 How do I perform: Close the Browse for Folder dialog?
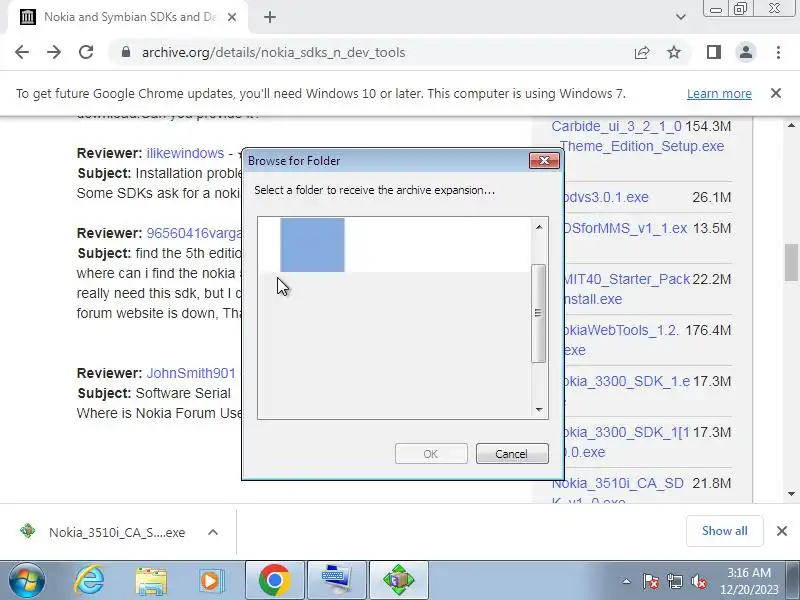[544, 161]
